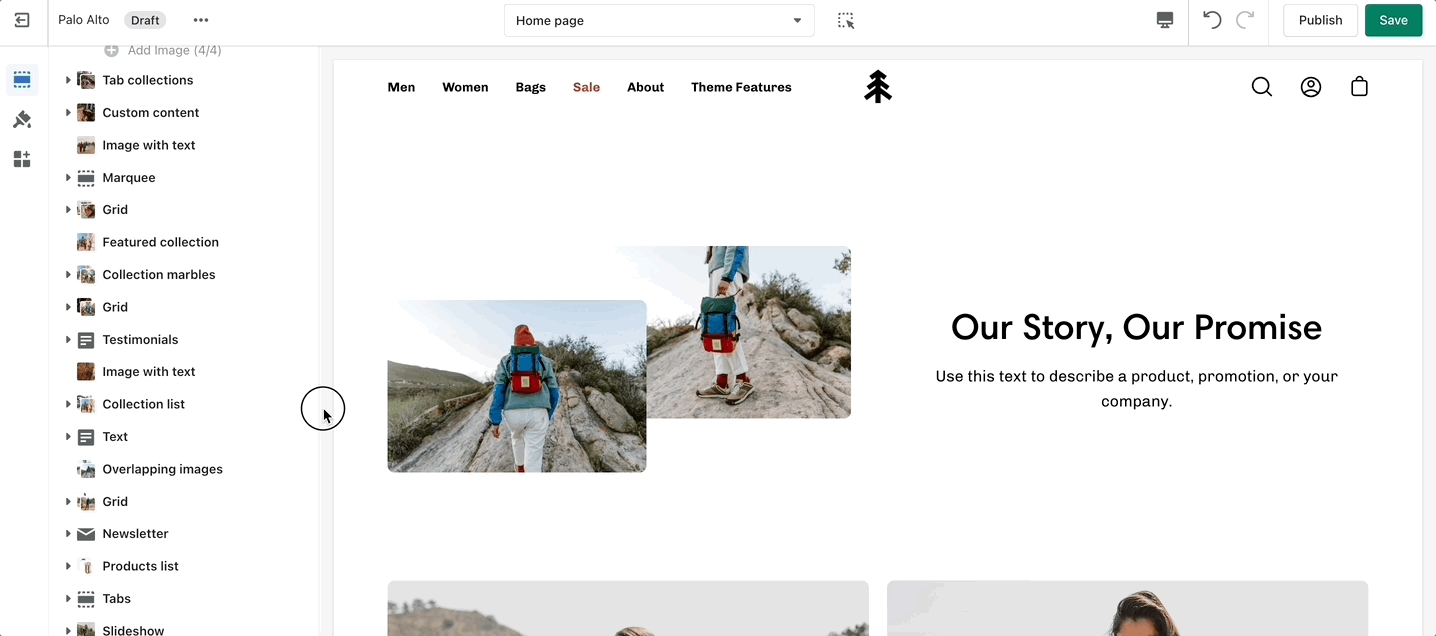This screenshot has height=636, width=1436.
Task: Expand the Testimonials section arrow
Action: 68,340
